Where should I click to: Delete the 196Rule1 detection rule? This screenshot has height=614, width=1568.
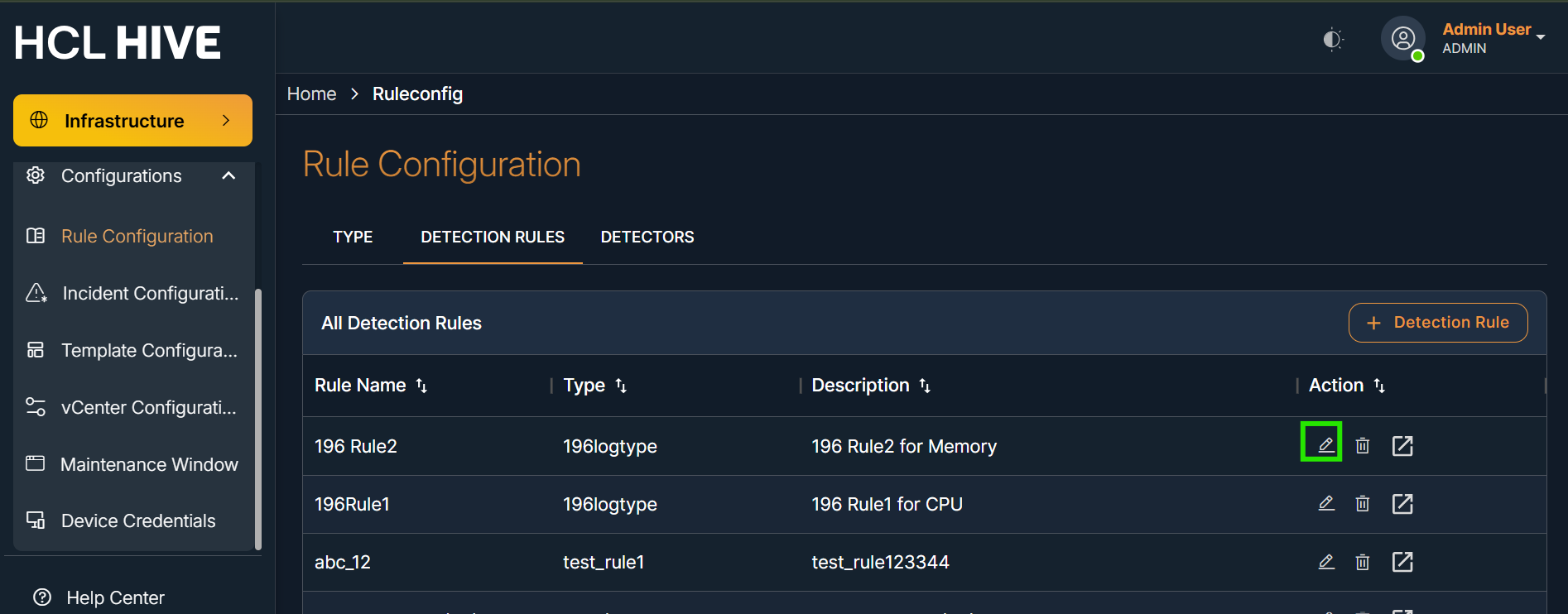(1363, 504)
